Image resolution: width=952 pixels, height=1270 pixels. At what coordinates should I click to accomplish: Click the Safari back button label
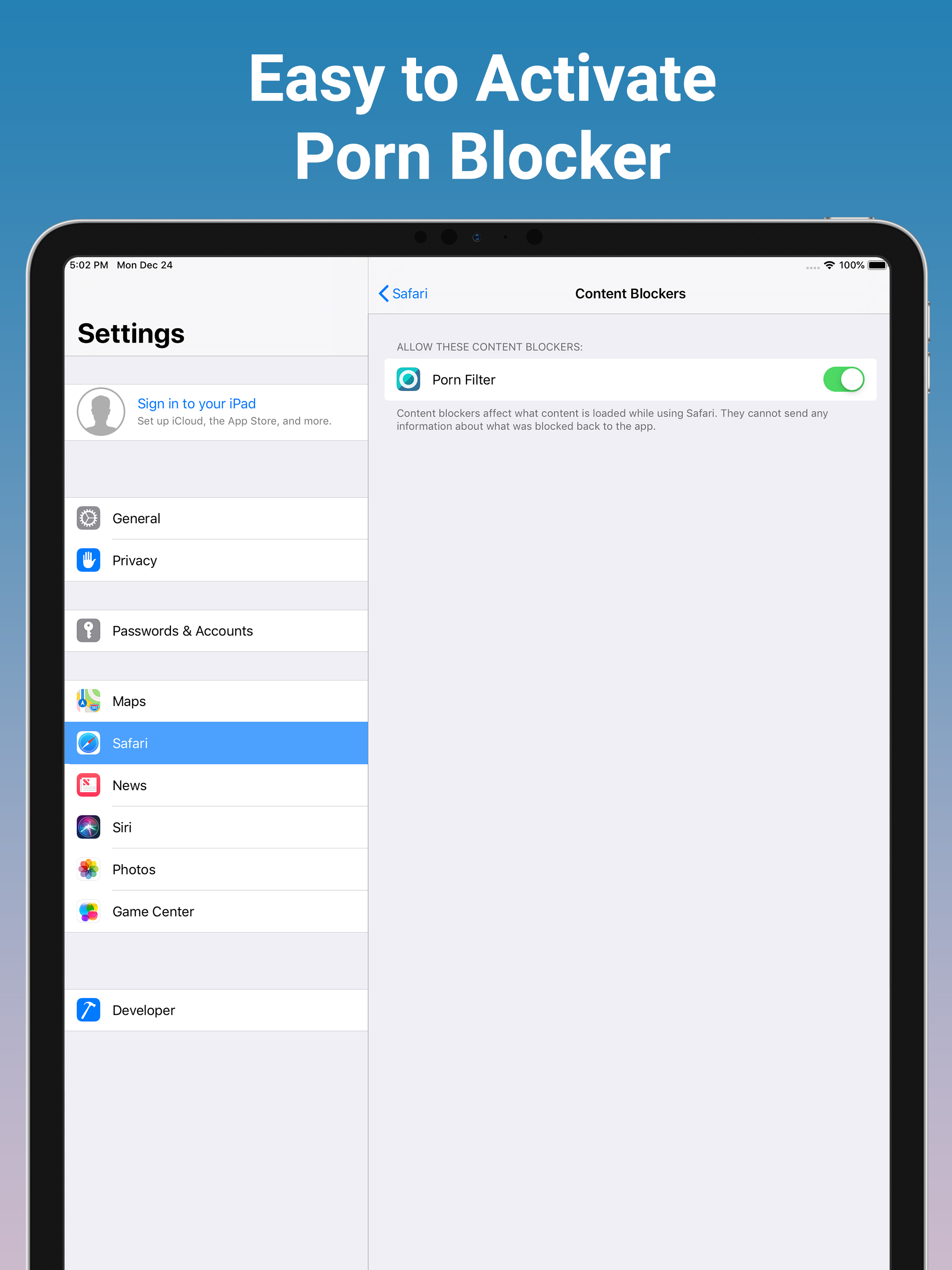[410, 293]
